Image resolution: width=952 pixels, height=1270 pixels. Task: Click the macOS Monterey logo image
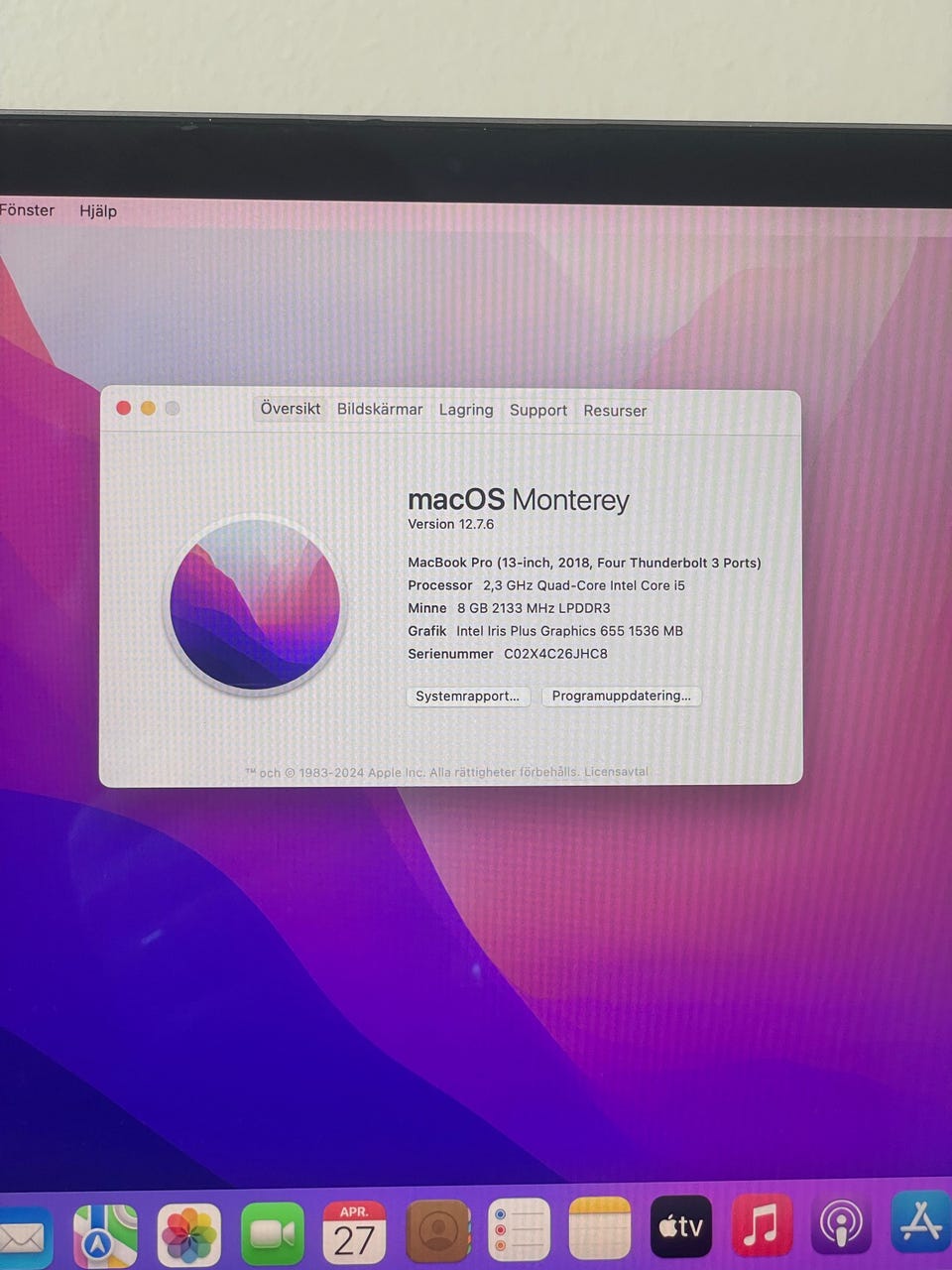pos(255,604)
